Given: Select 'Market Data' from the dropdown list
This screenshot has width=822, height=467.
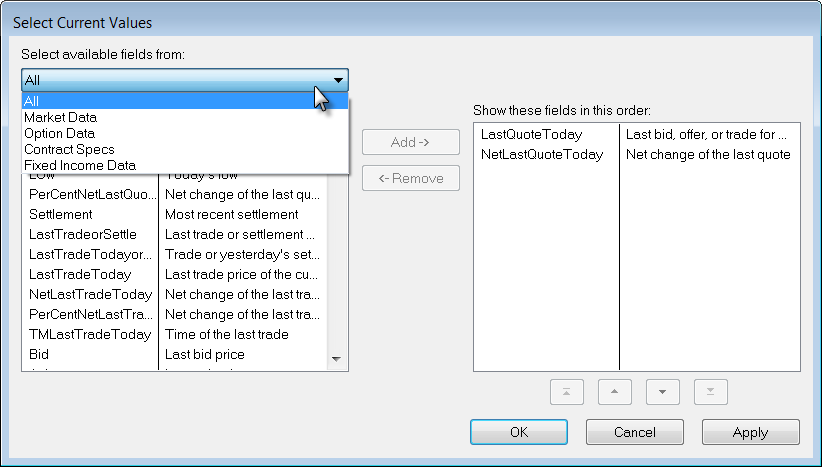Looking at the screenshot, I should (x=60, y=117).
